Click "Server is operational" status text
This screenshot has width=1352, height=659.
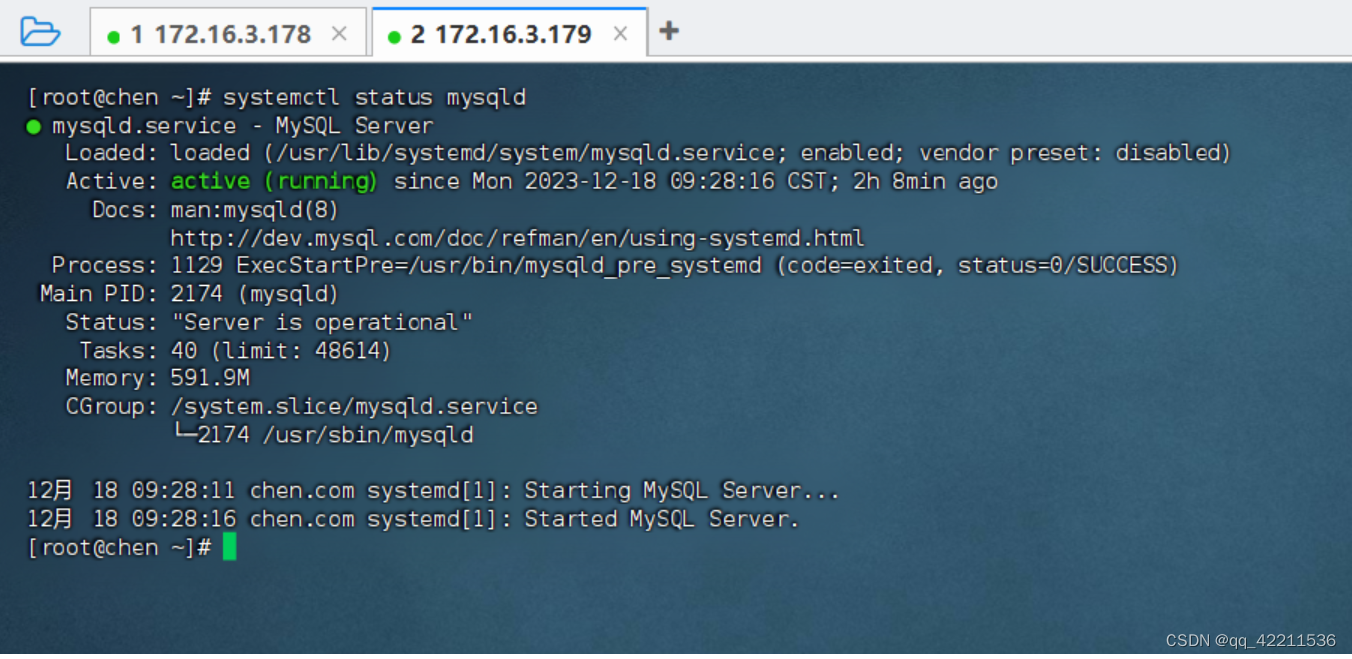tap(321, 322)
